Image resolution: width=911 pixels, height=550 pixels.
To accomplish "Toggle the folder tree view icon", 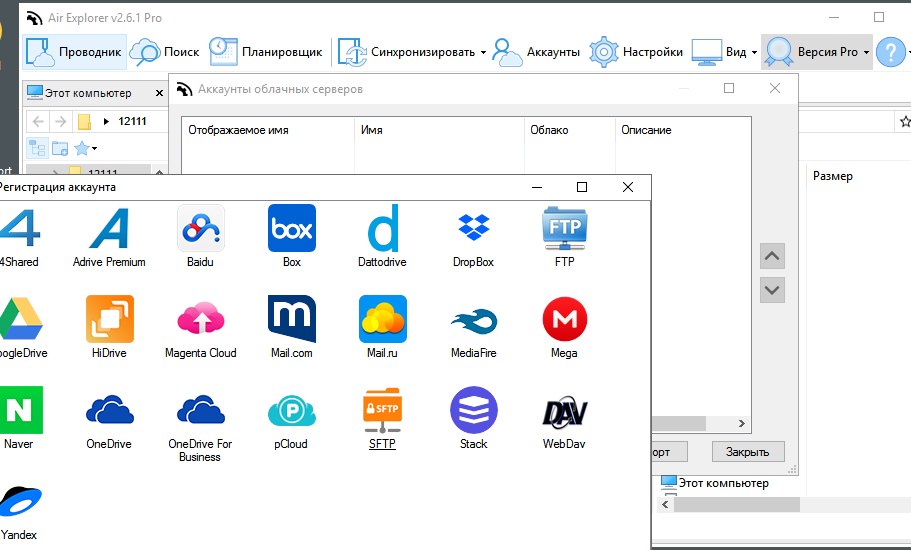I will click(x=37, y=148).
